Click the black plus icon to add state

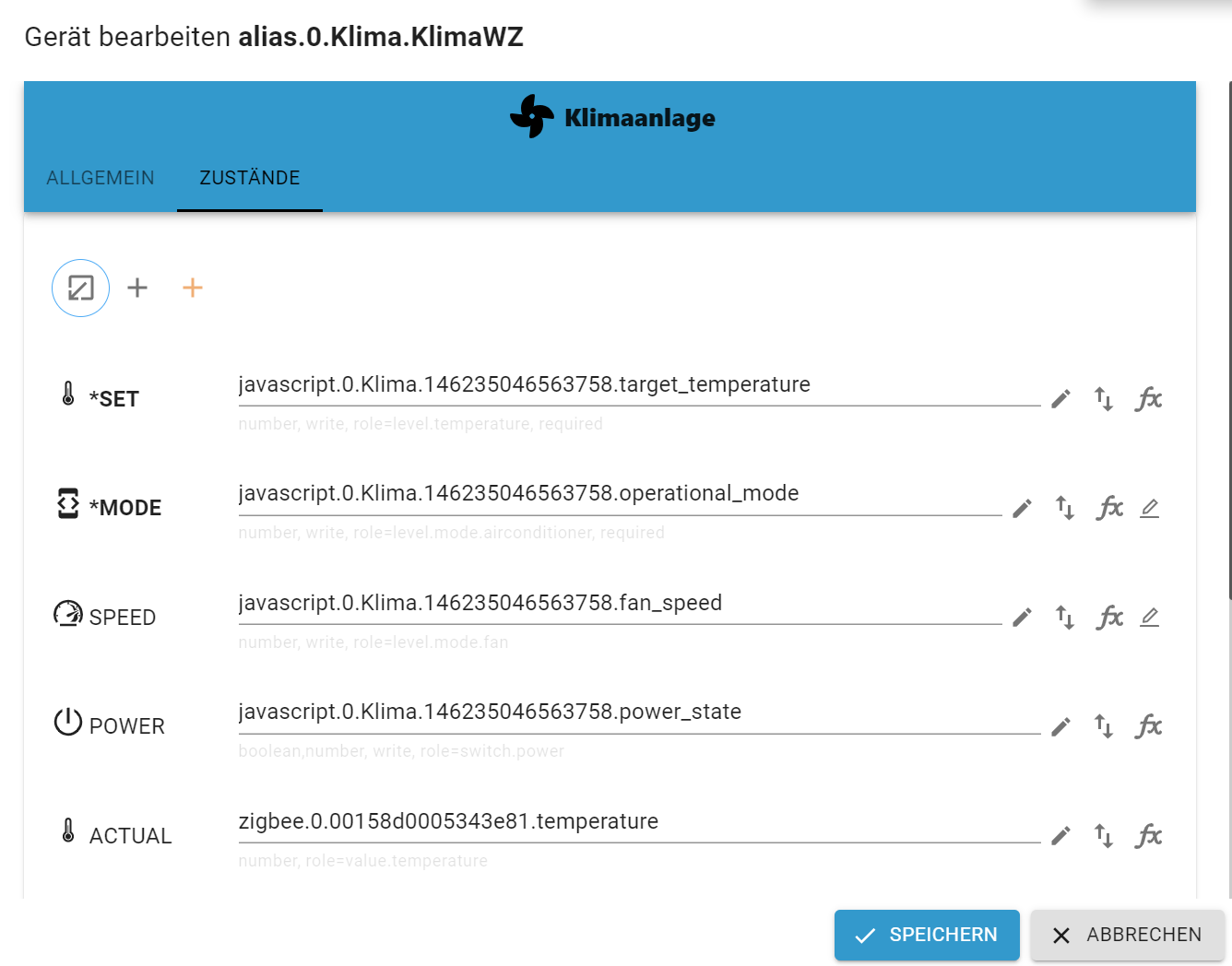pyautogui.click(x=137, y=289)
